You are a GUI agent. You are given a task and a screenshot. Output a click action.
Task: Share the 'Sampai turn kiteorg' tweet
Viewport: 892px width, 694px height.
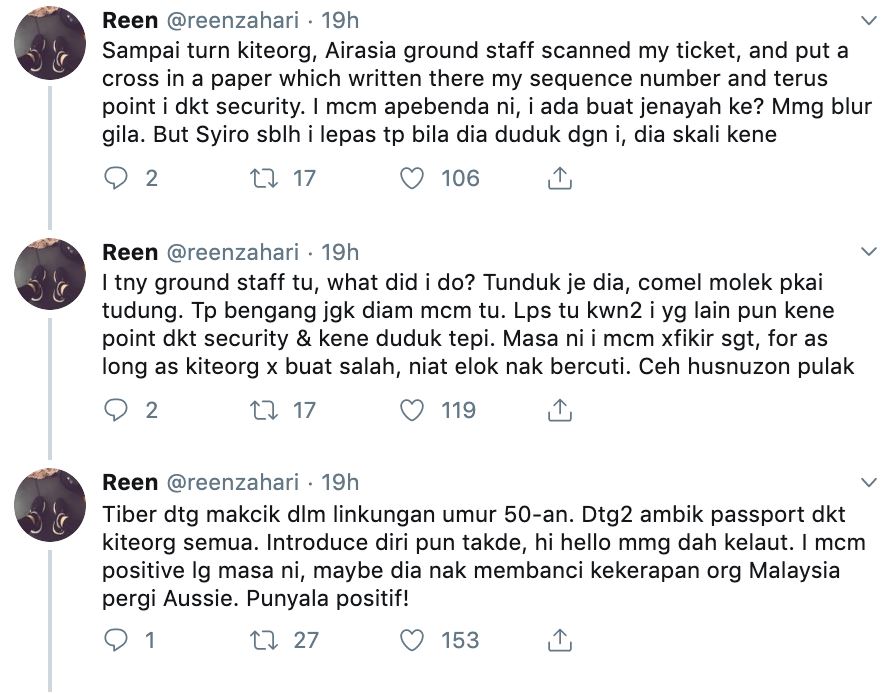click(561, 179)
